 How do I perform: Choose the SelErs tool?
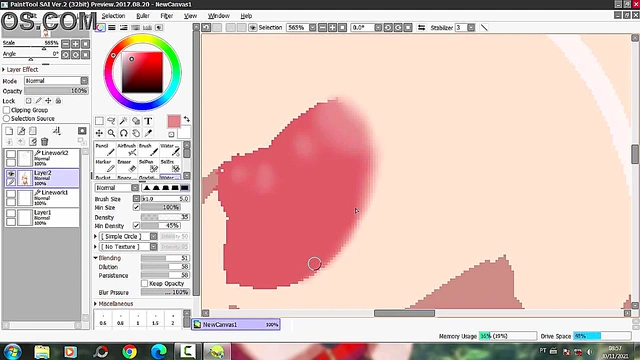pyautogui.click(x=170, y=166)
